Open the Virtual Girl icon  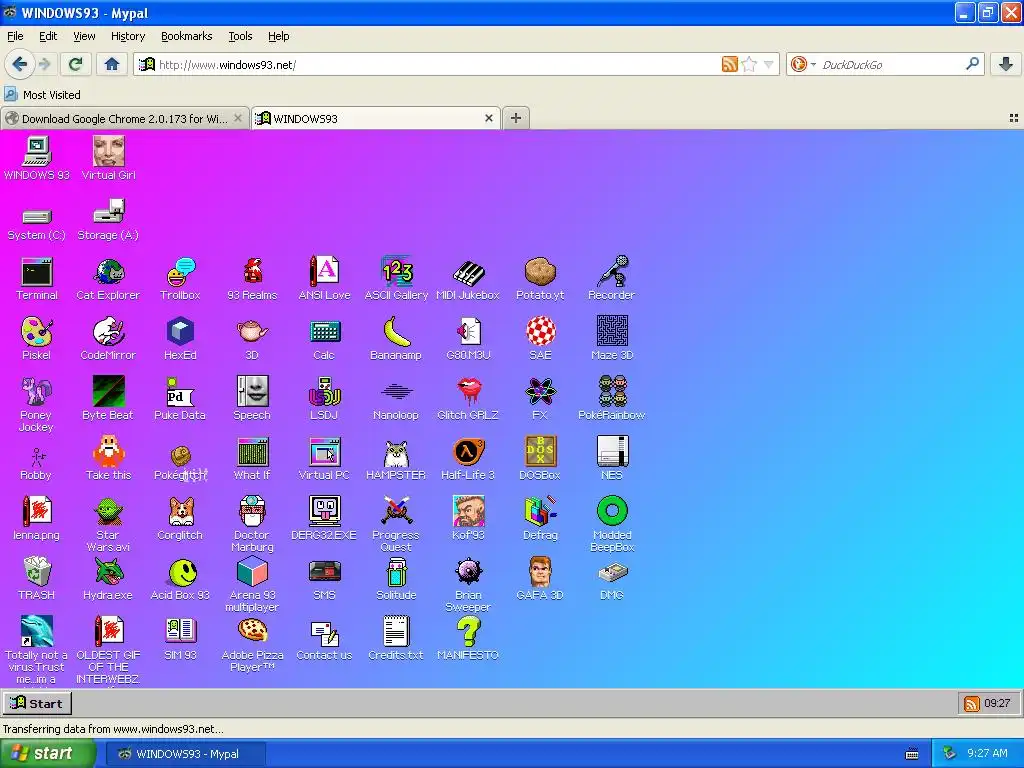[x=108, y=159]
